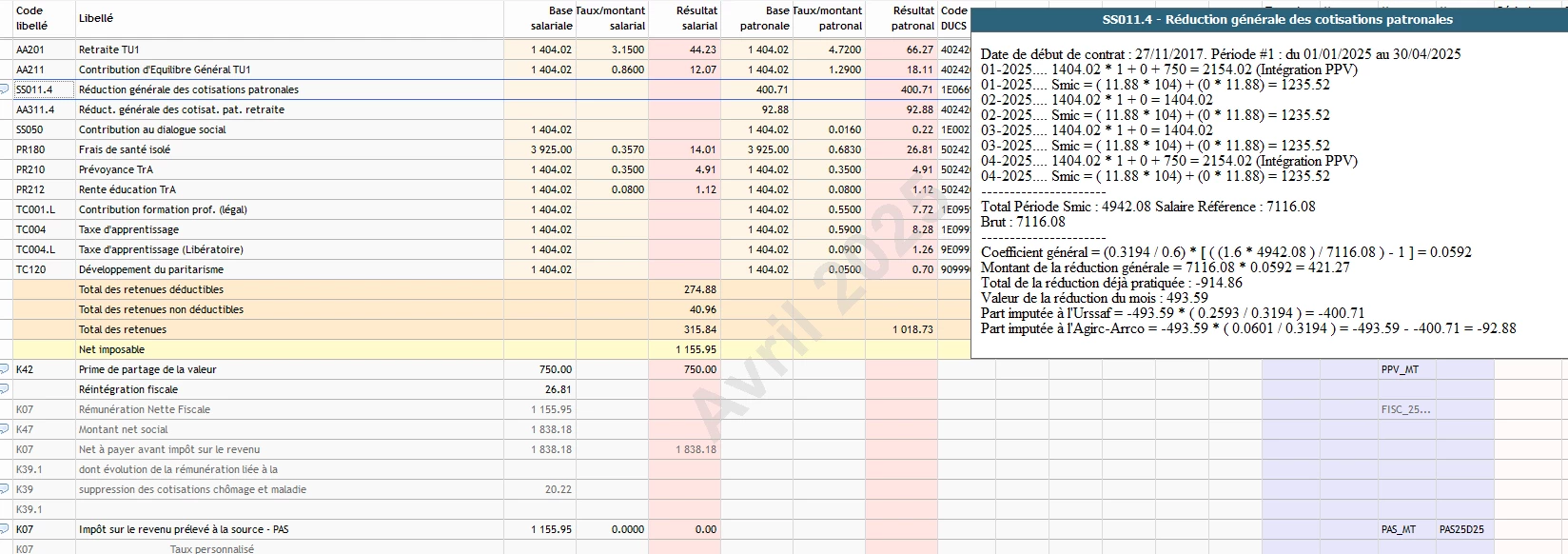Select Développement du paritarisme row
The width and height of the screenshot is (1568, 554).
[x=151, y=269]
